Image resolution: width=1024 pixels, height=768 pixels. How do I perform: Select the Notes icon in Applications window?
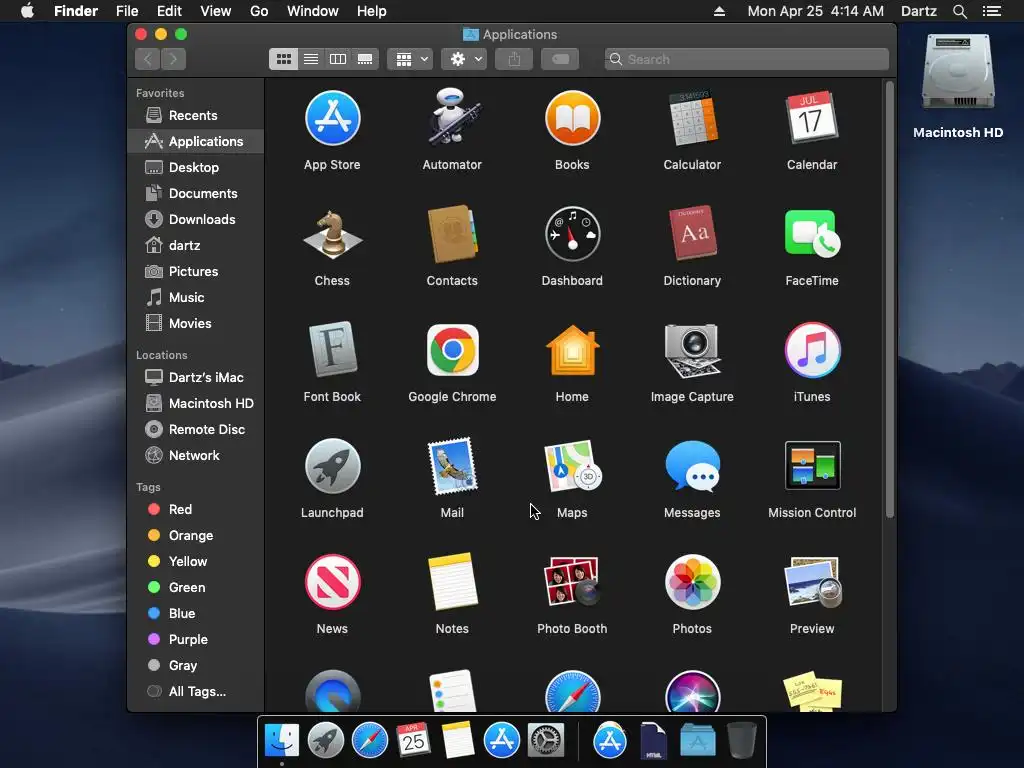point(452,582)
